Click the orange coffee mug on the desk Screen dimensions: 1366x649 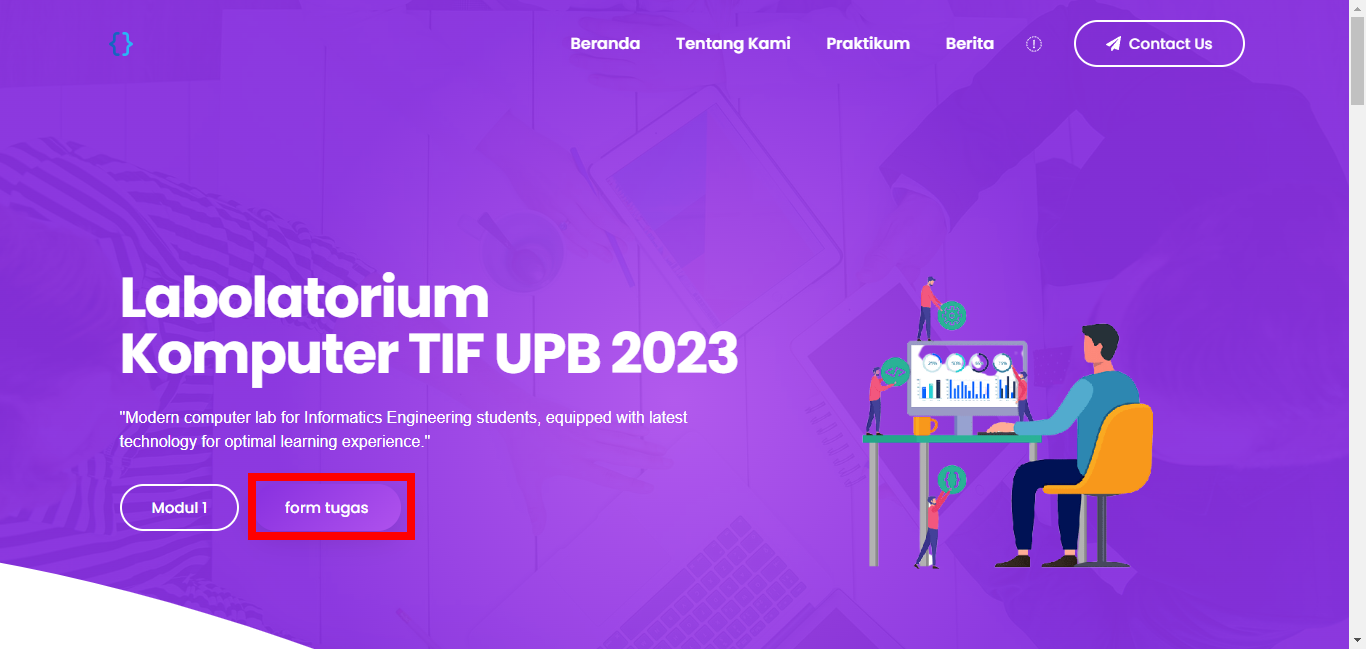pyautogui.click(x=925, y=426)
